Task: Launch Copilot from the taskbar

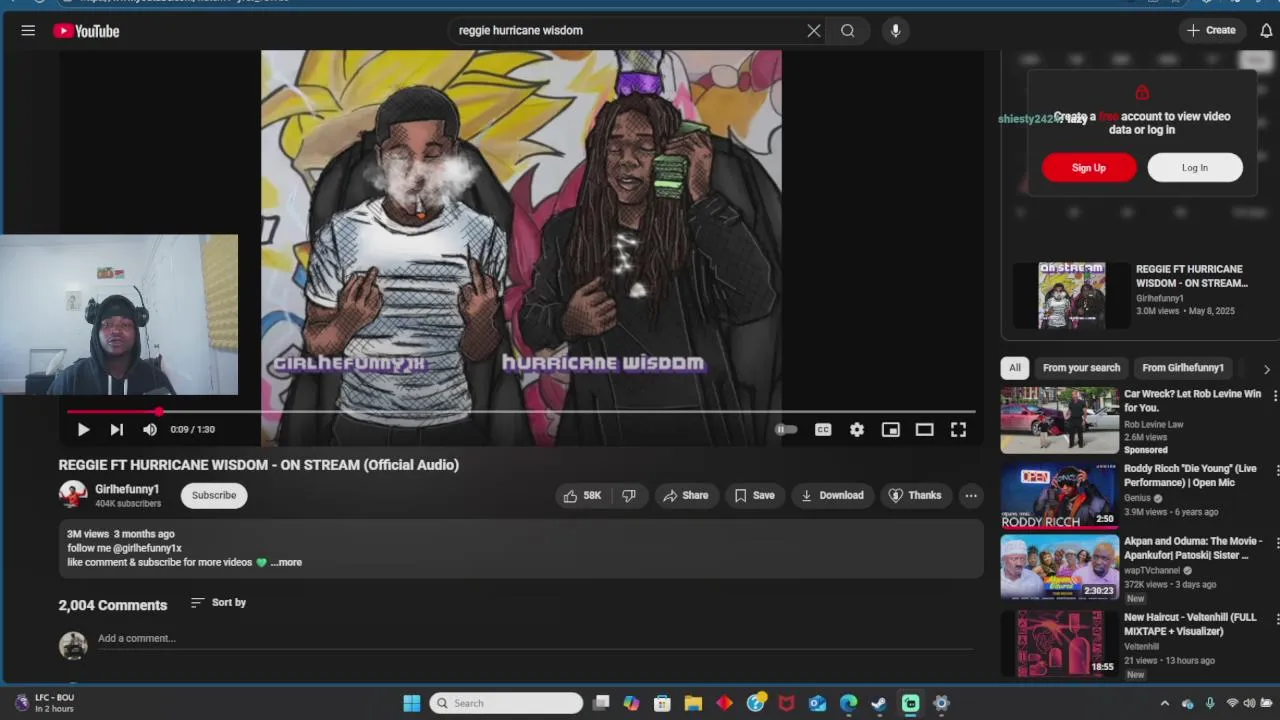Action: tap(631, 703)
